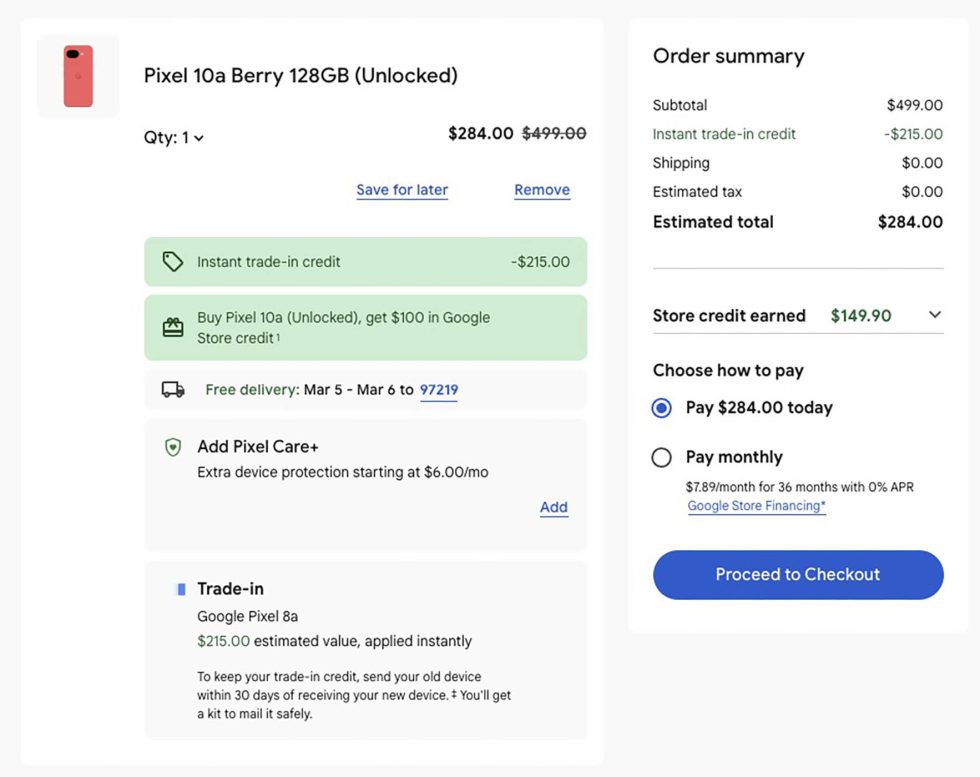Select the Pixel 10a product thumbnail

point(77,76)
